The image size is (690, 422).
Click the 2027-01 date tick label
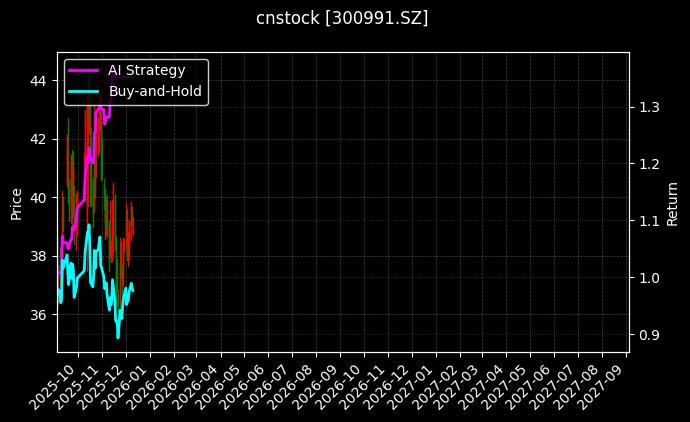pos(409,386)
